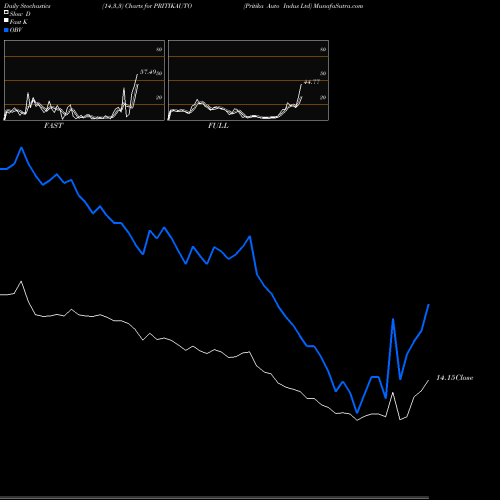Open the FULL stochastic mini chart
This screenshot has width=500, height=500.
[248, 80]
